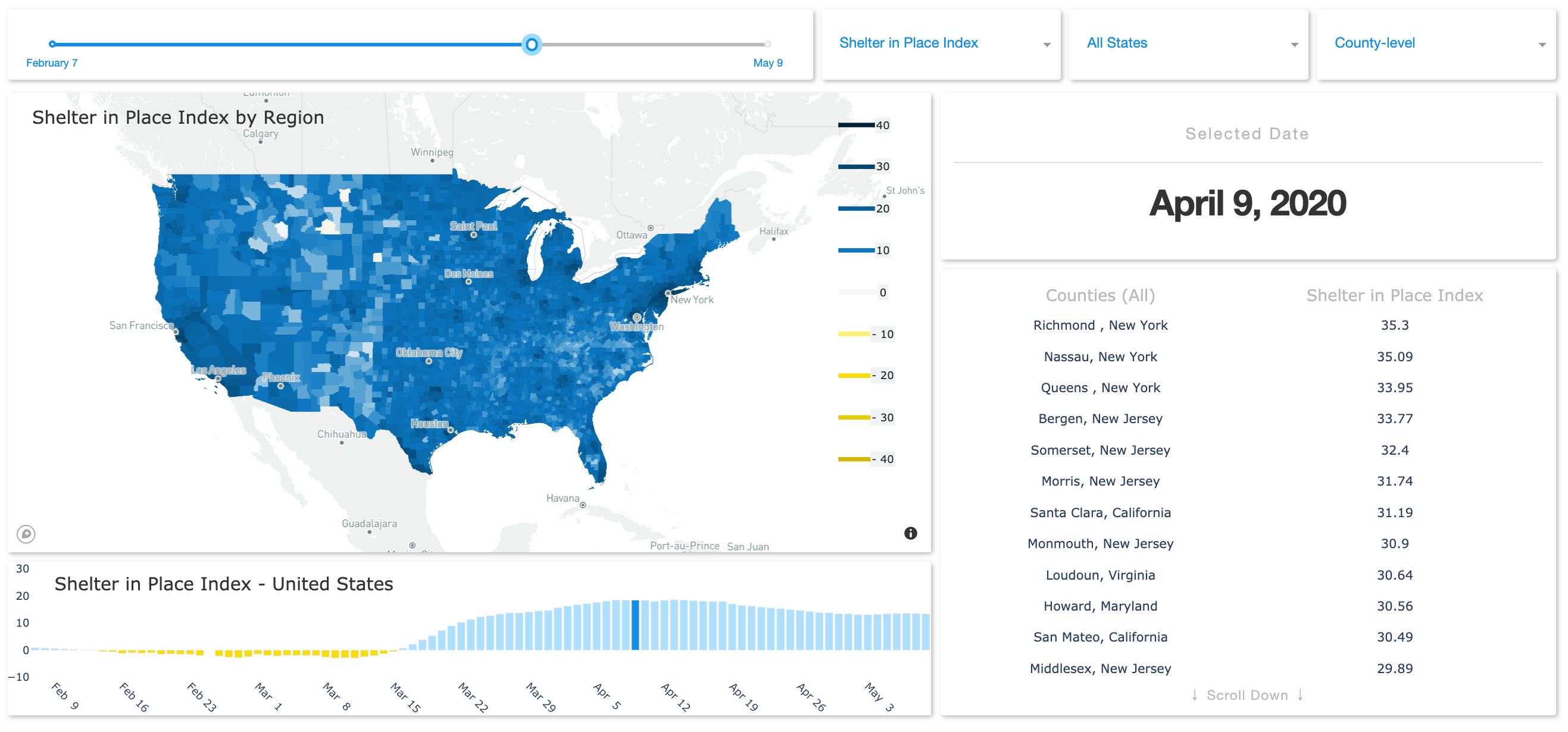The width and height of the screenshot is (1568, 732).
Task: Open the County-level dropdown
Action: tap(1436, 44)
